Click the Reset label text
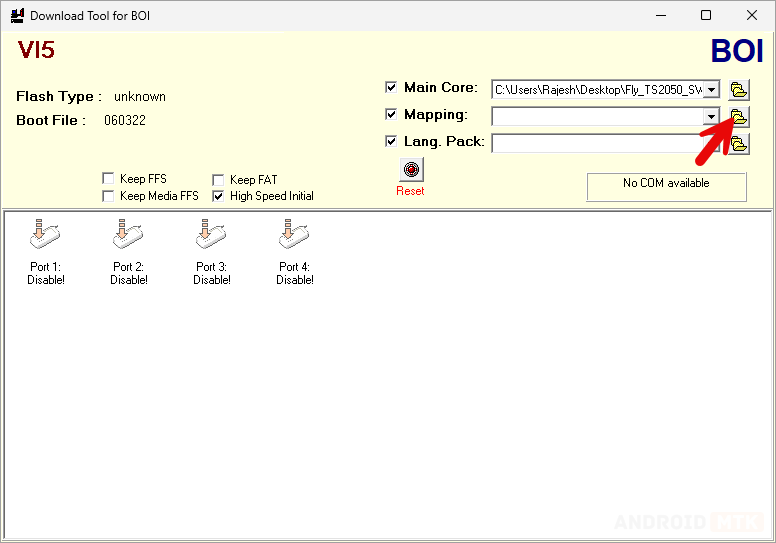 (410, 191)
